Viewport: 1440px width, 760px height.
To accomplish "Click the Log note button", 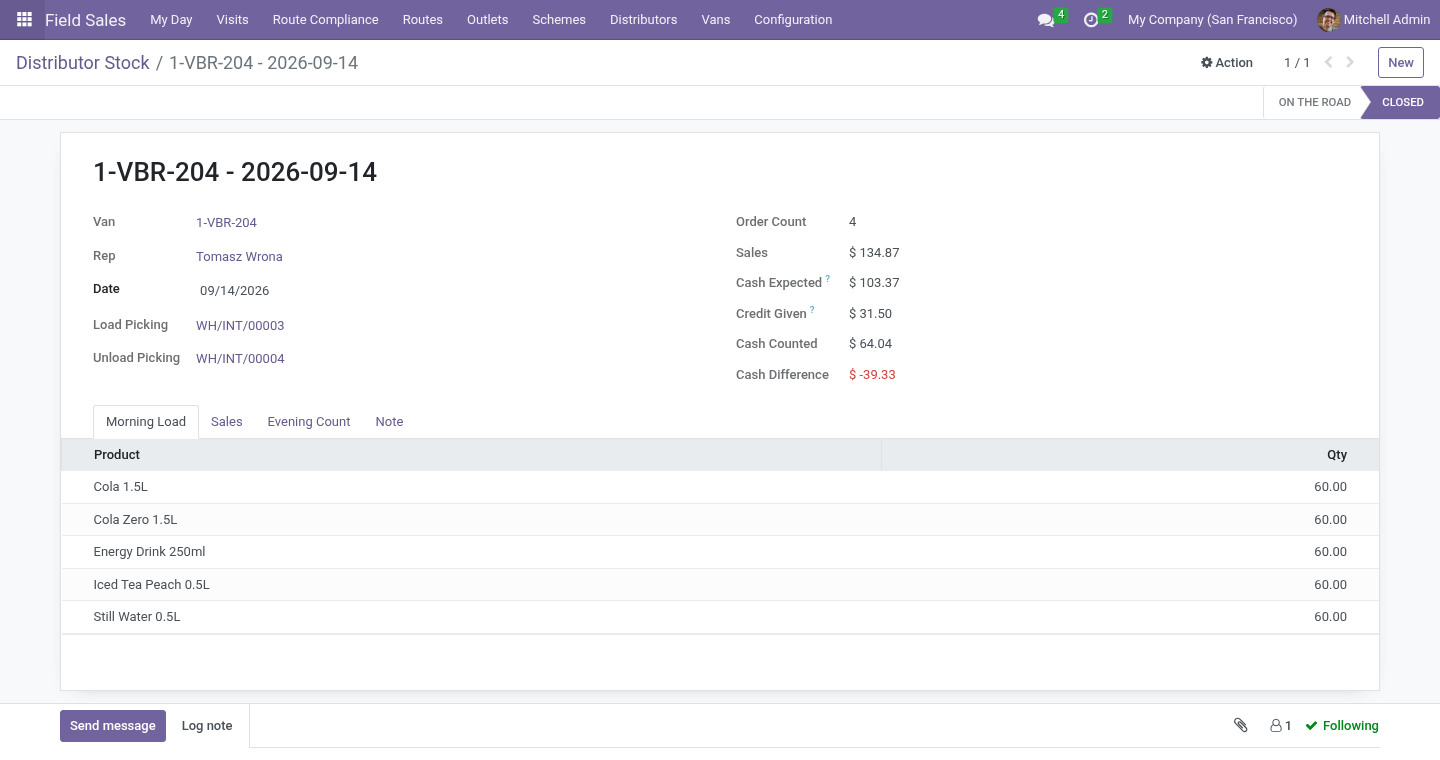I will tap(207, 726).
